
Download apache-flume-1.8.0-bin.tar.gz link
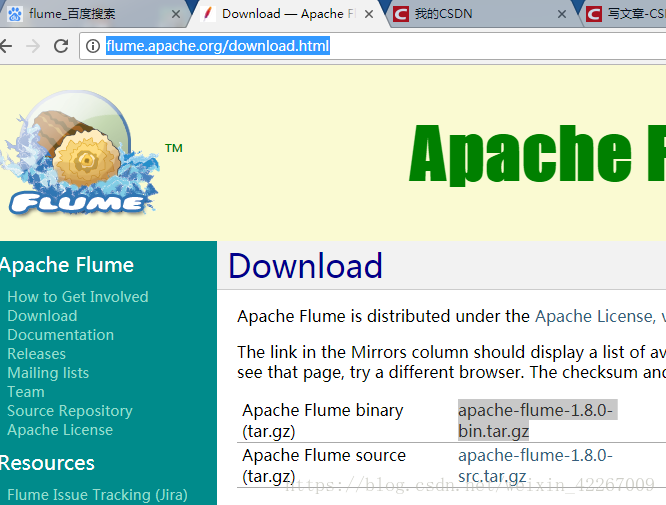(x=536, y=420)
